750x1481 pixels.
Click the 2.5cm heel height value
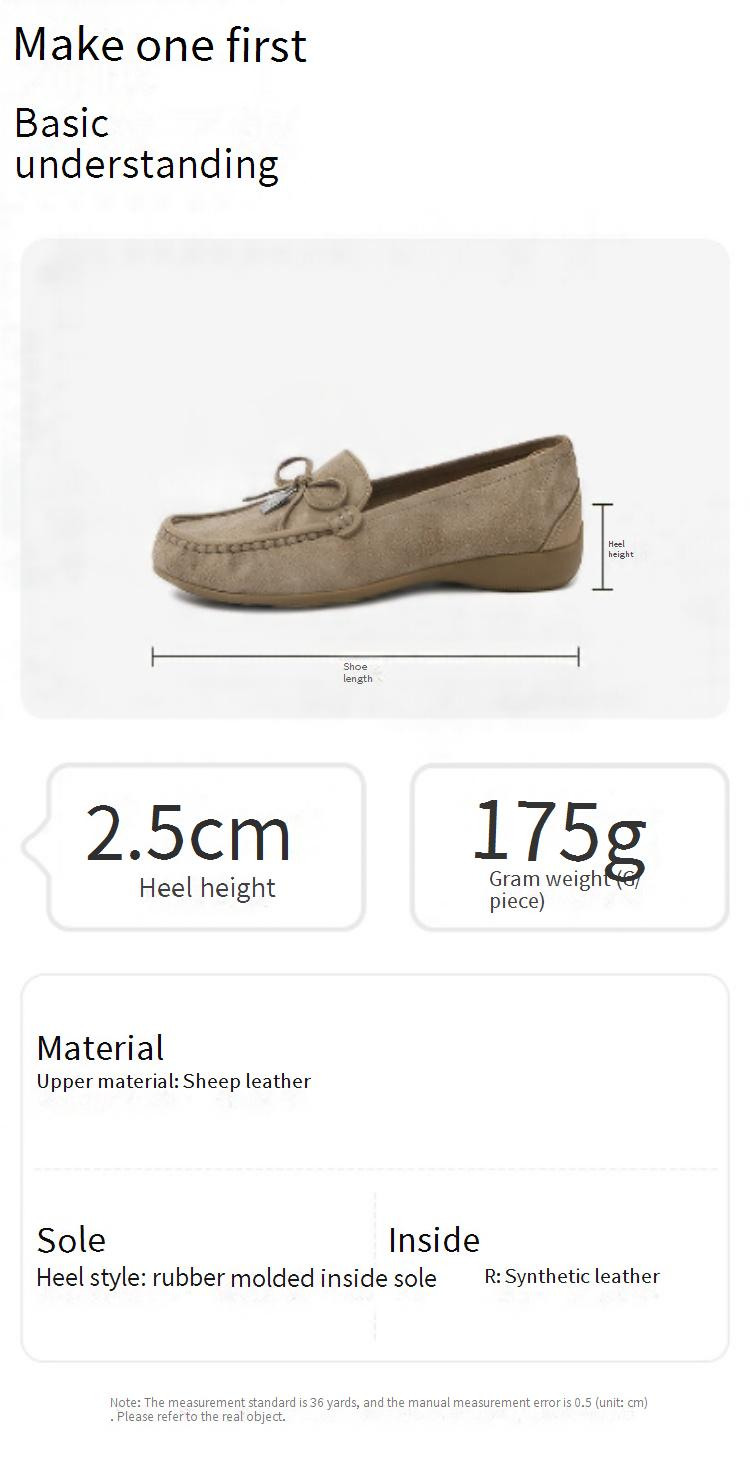click(x=188, y=832)
